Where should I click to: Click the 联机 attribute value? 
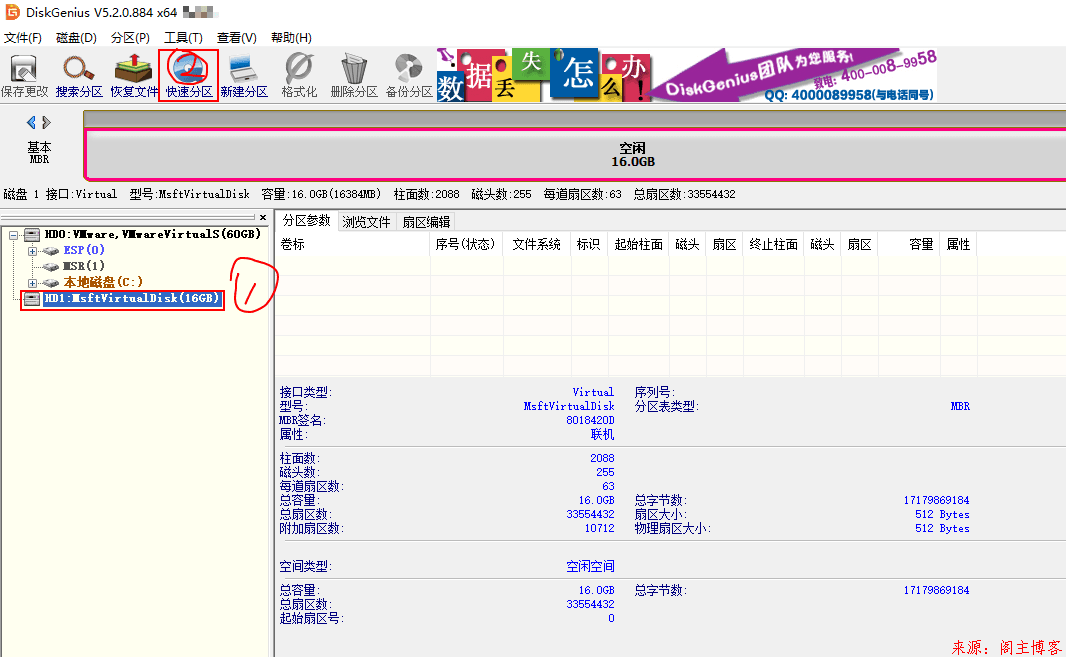602,434
